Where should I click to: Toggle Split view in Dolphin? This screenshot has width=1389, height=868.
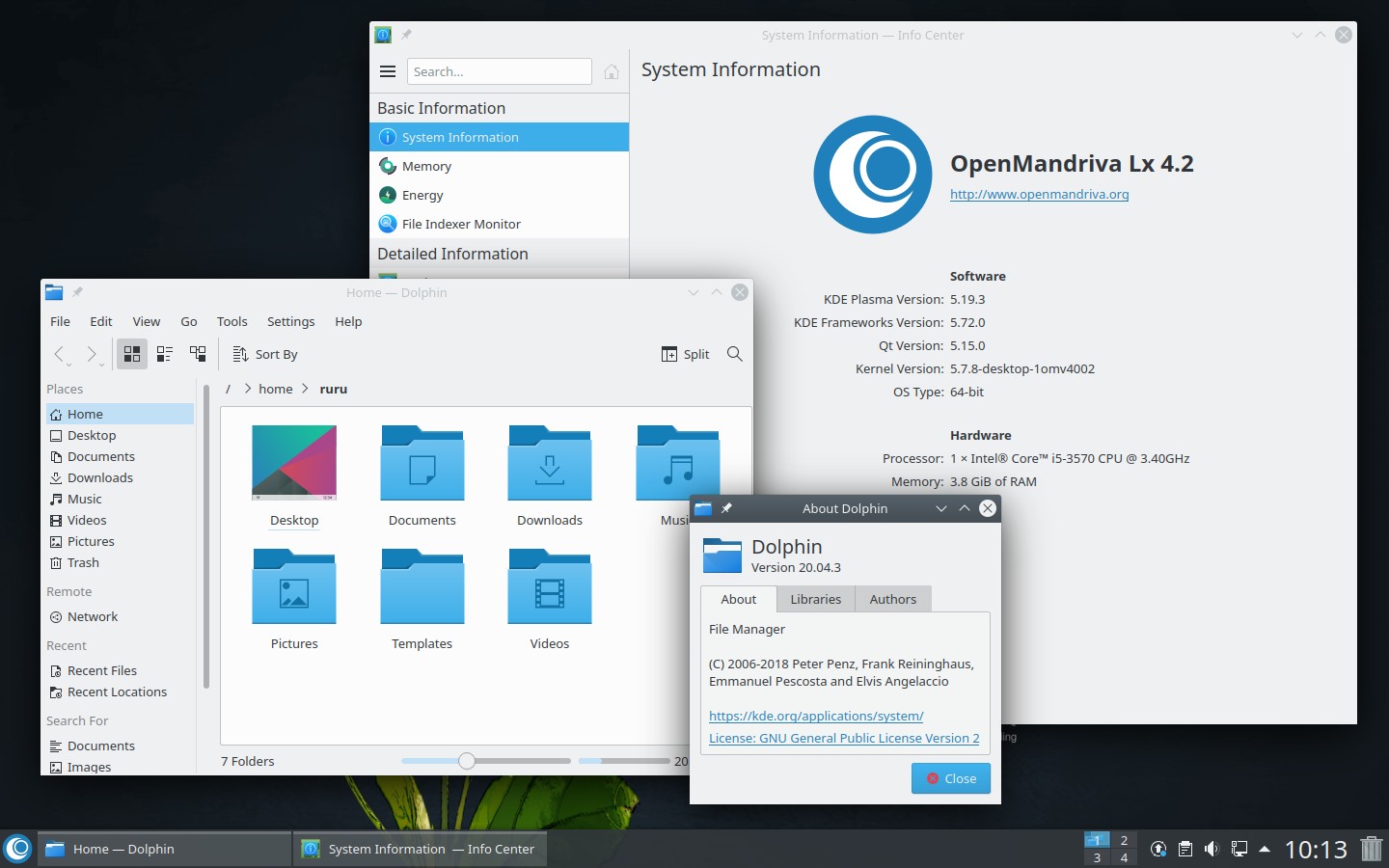686,354
